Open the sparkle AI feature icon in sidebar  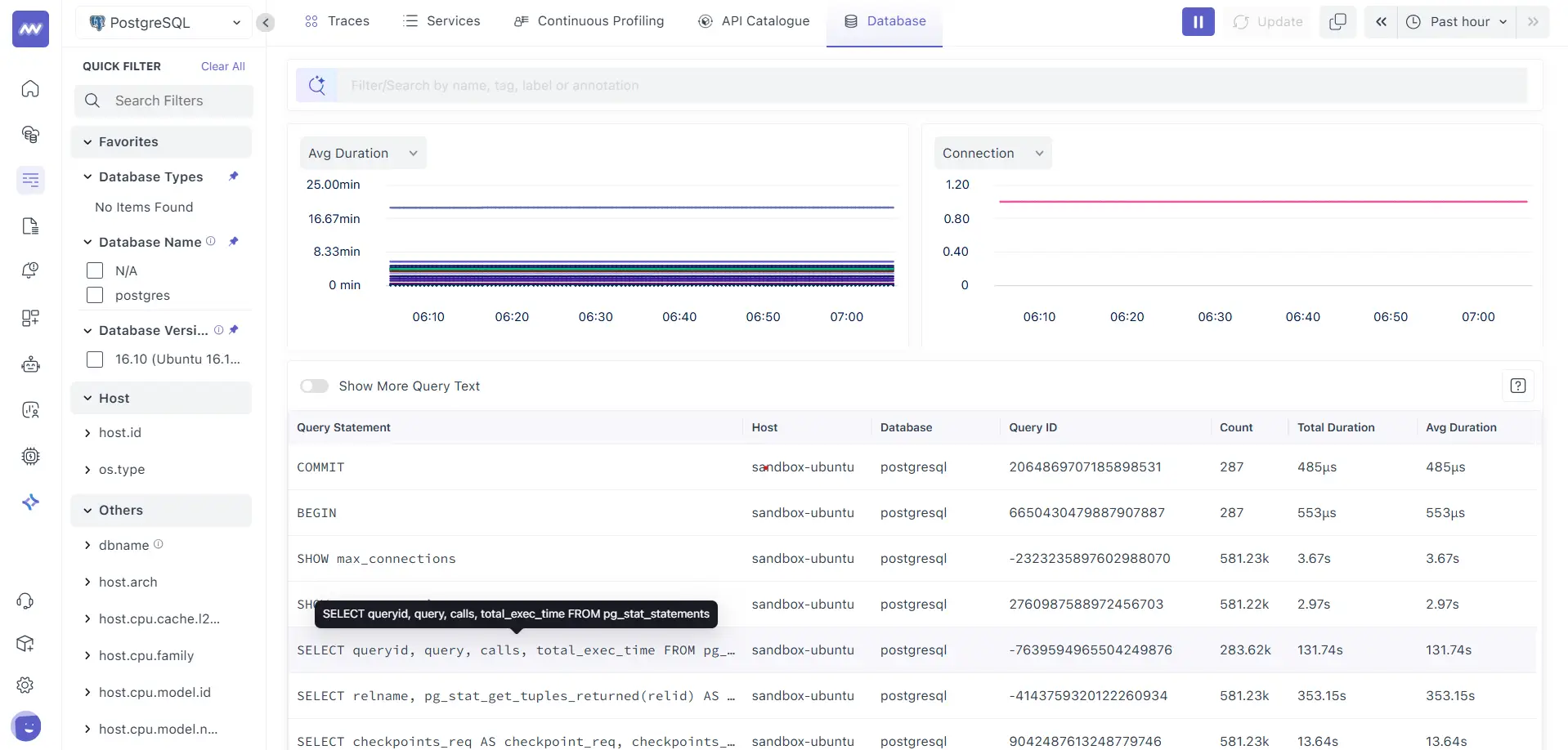[x=30, y=502]
